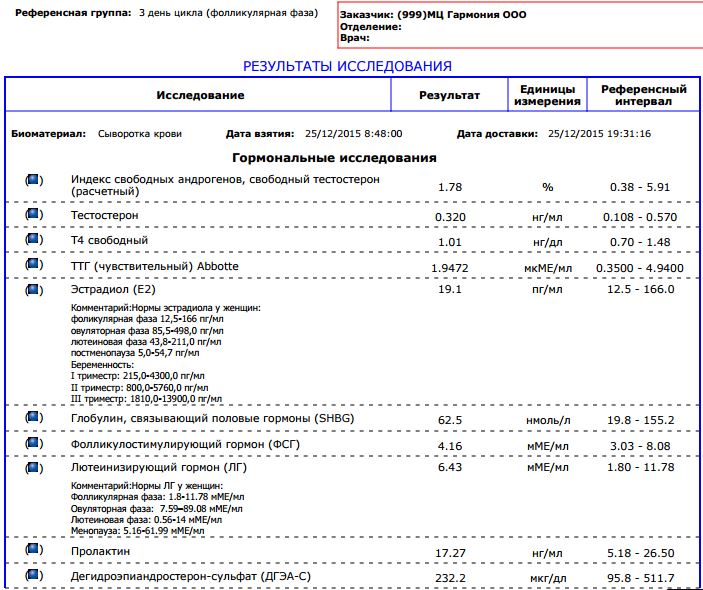Click the blue icon beside Тестостерон
Viewport: 703px width, 590px height.
[x=33, y=214]
